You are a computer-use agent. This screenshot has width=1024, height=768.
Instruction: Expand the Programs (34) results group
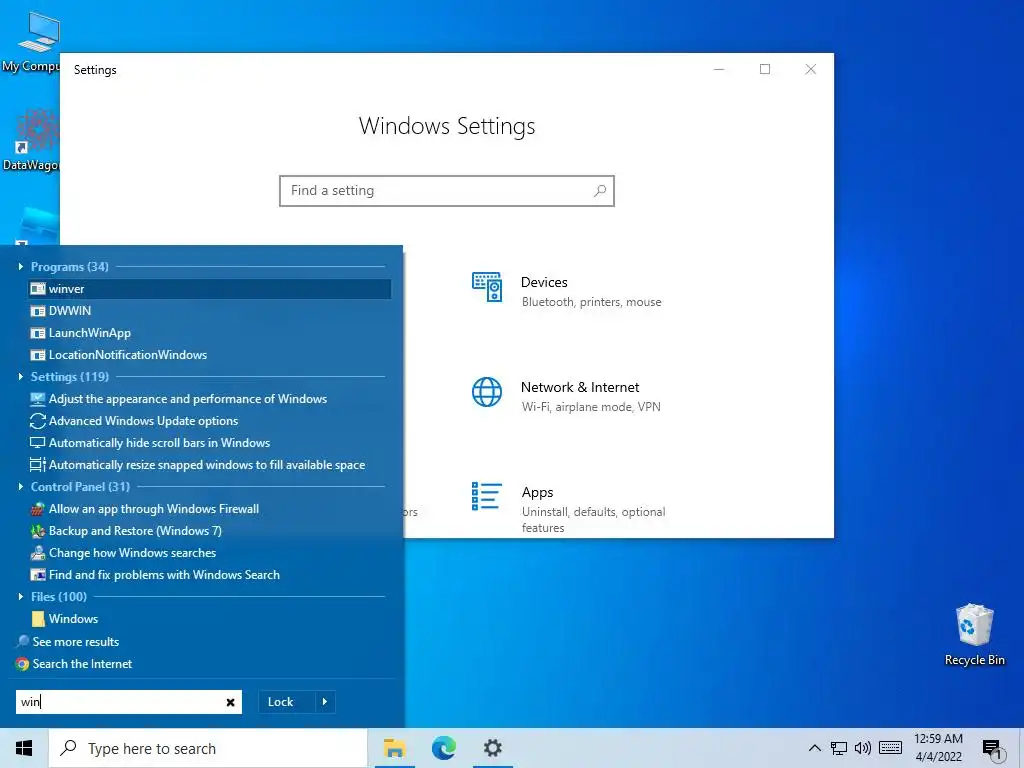(20, 266)
